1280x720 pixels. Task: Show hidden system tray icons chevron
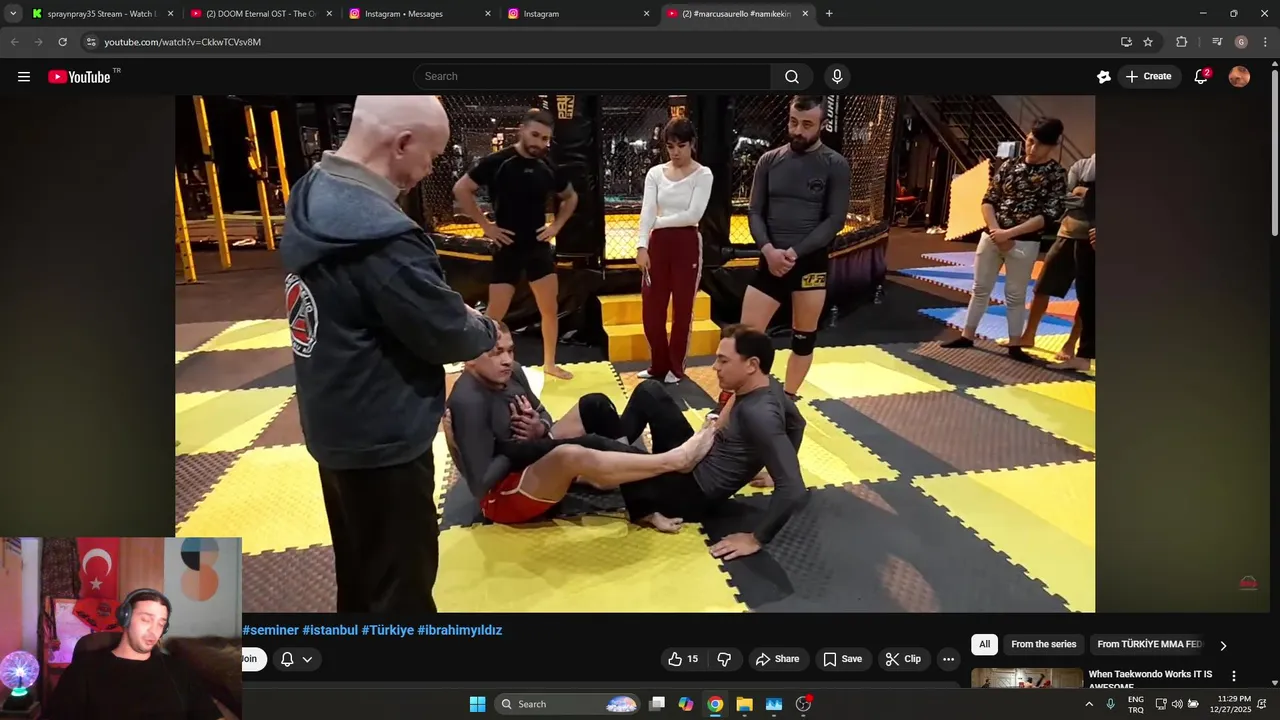point(1089,704)
